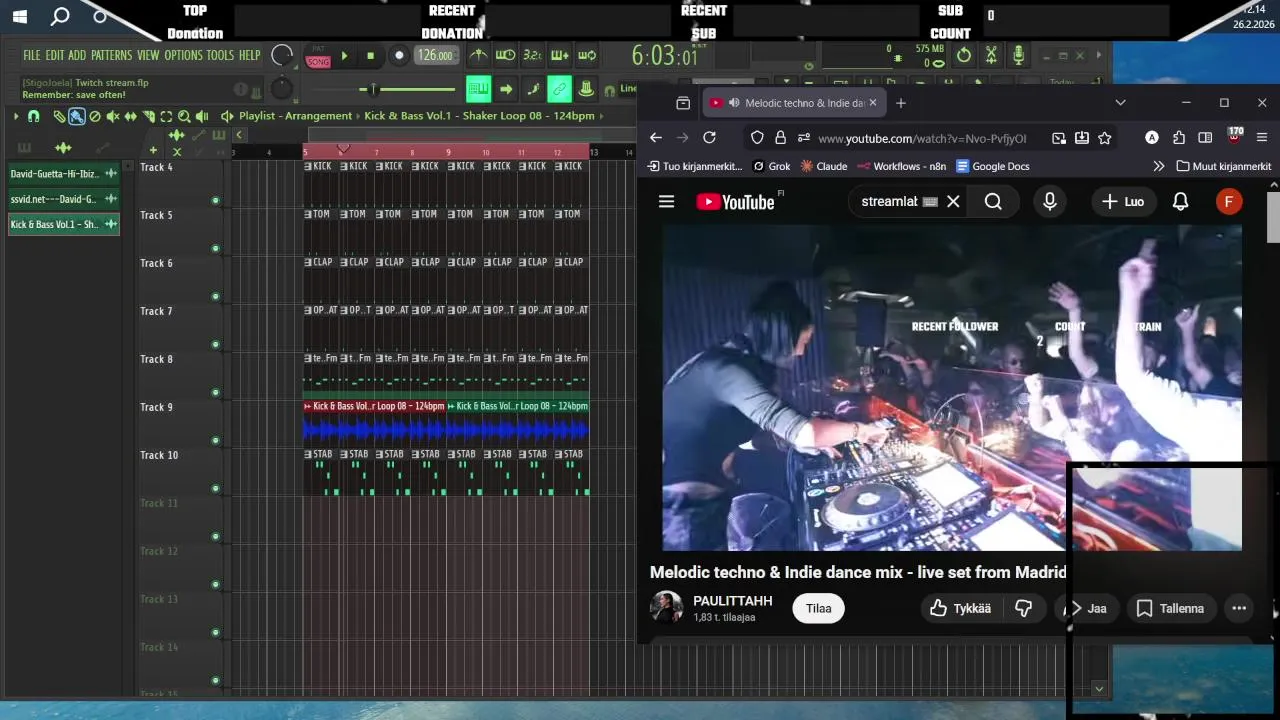Switch to Melodic techno YouTube tab

[x=793, y=102]
